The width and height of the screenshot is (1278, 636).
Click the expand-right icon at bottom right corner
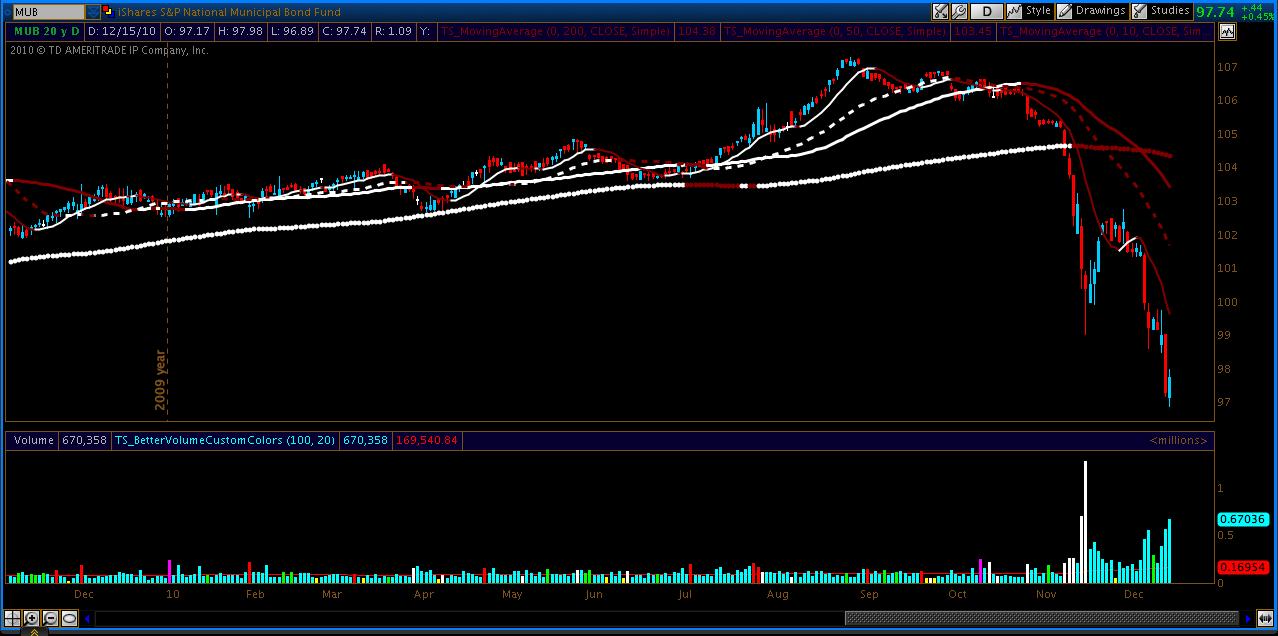[x=1263, y=618]
